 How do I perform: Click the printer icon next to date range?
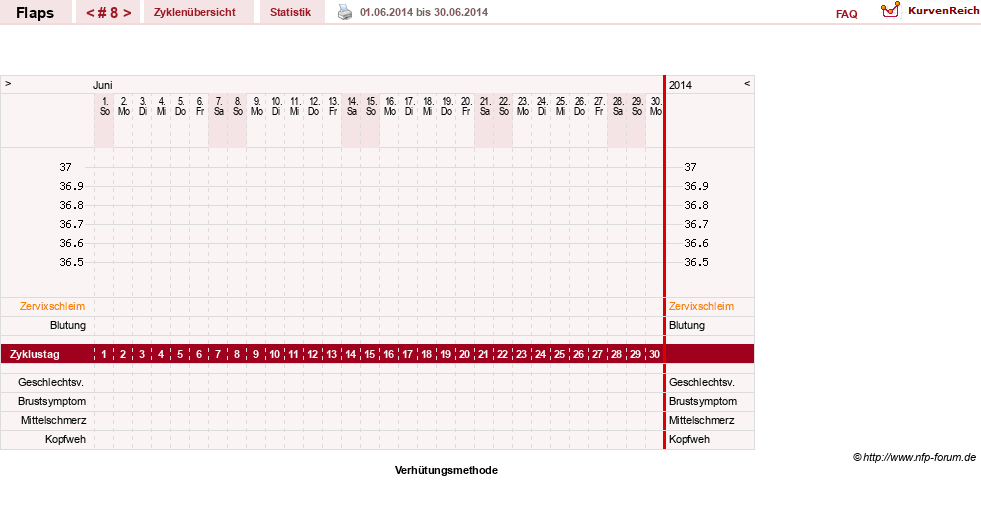(x=345, y=12)
